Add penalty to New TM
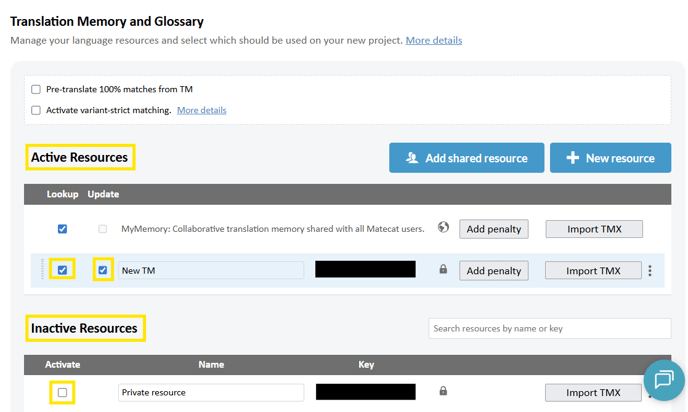 [x=494, y=271]
